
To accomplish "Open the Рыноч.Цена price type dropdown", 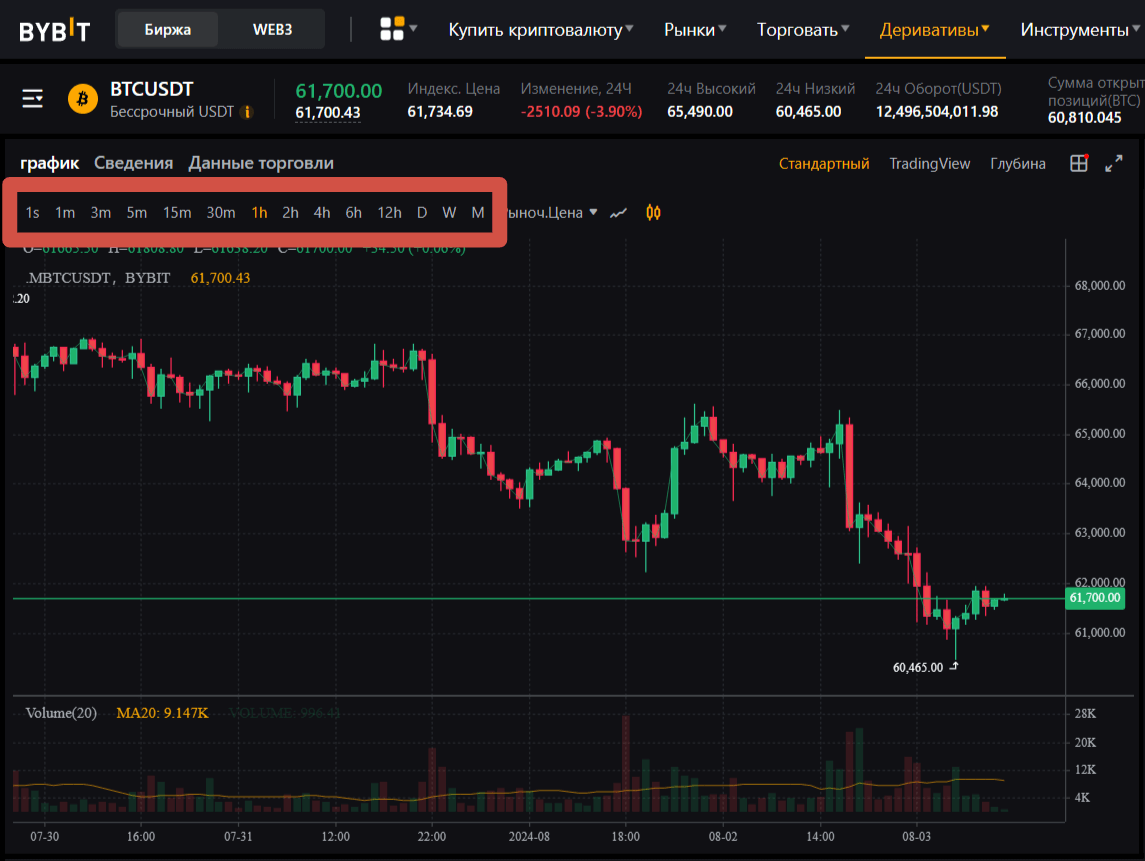I will tap(551, 213).
